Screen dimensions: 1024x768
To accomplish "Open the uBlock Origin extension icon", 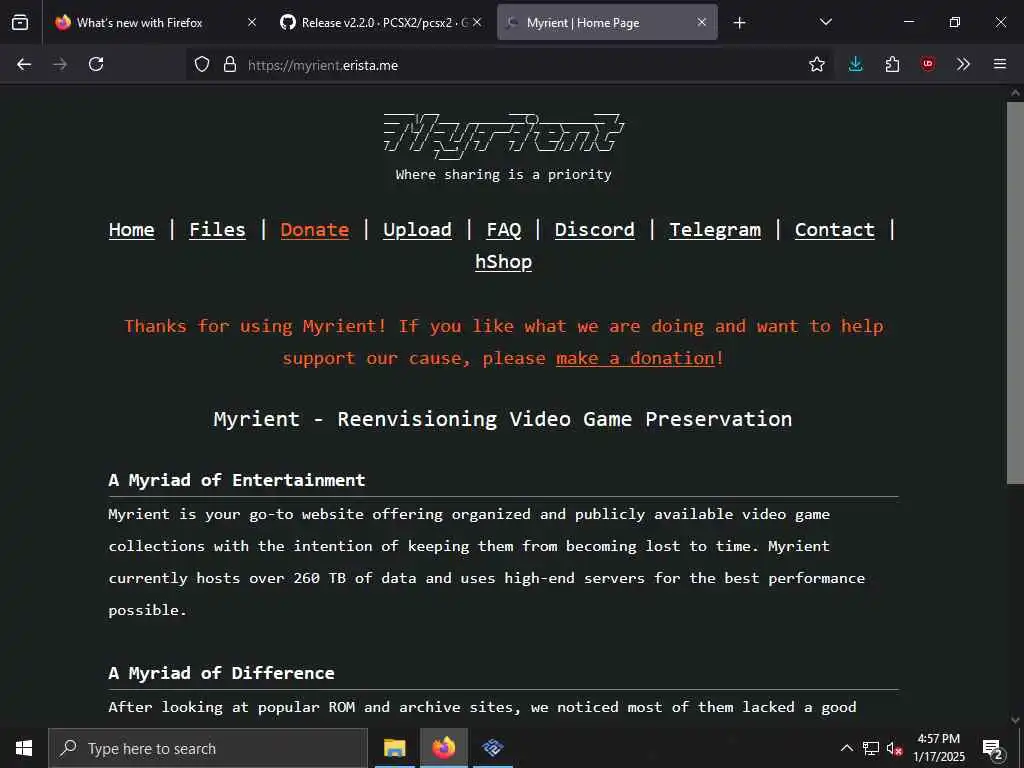I will click(x=928, y=64).
